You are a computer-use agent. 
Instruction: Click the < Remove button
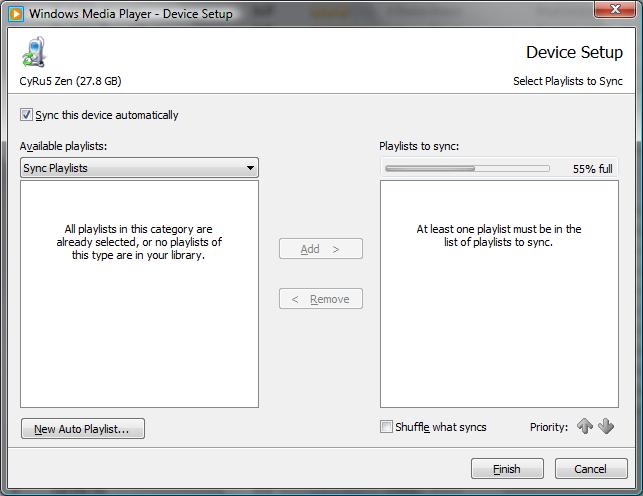(x=321, y=299)
